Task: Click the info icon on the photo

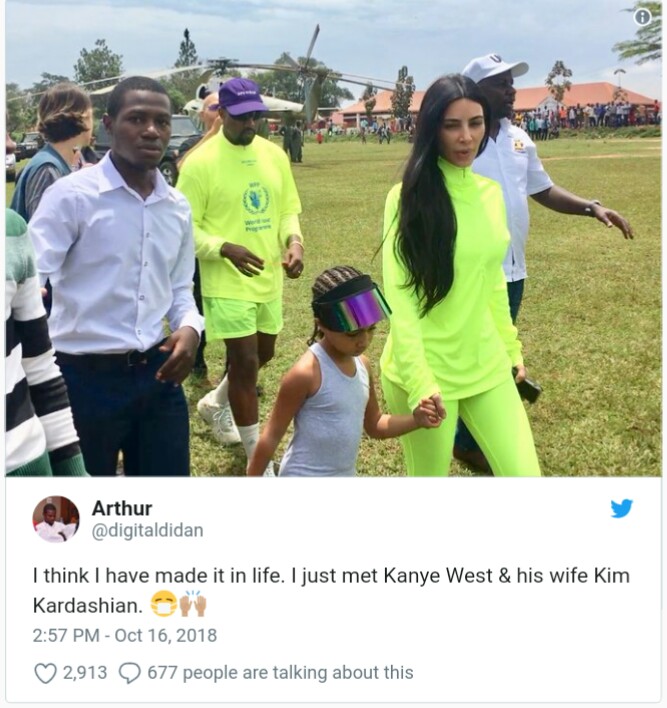Action: pos(643,17)
